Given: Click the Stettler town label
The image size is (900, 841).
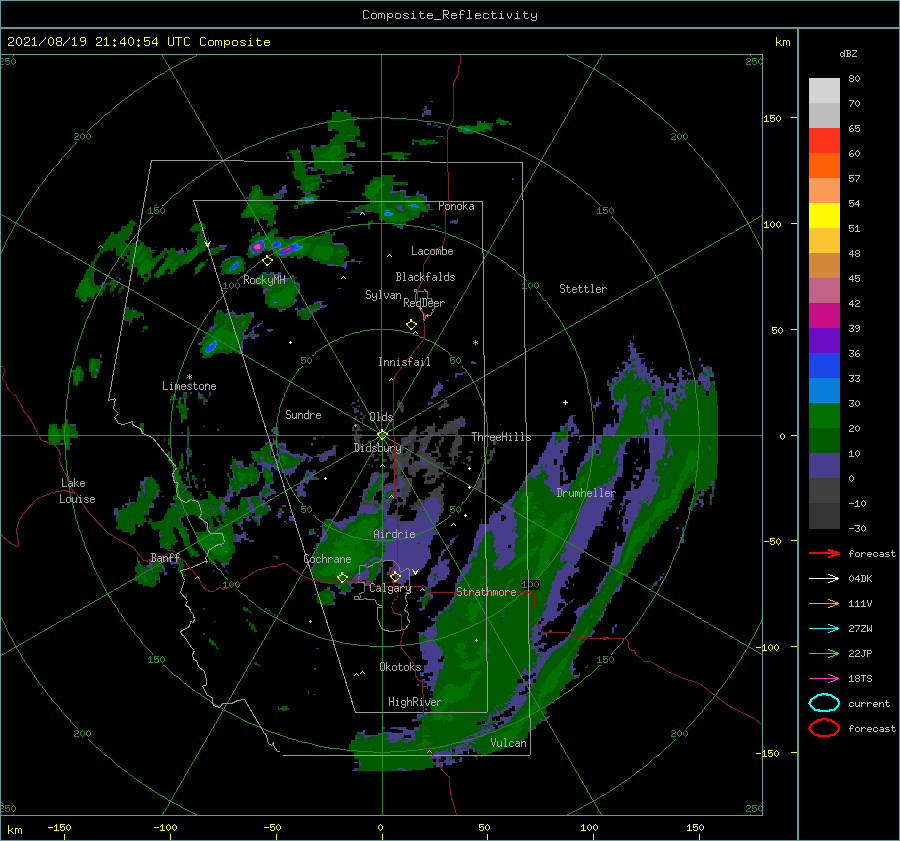Looking at the screenshot, I should tap(583, 289).
